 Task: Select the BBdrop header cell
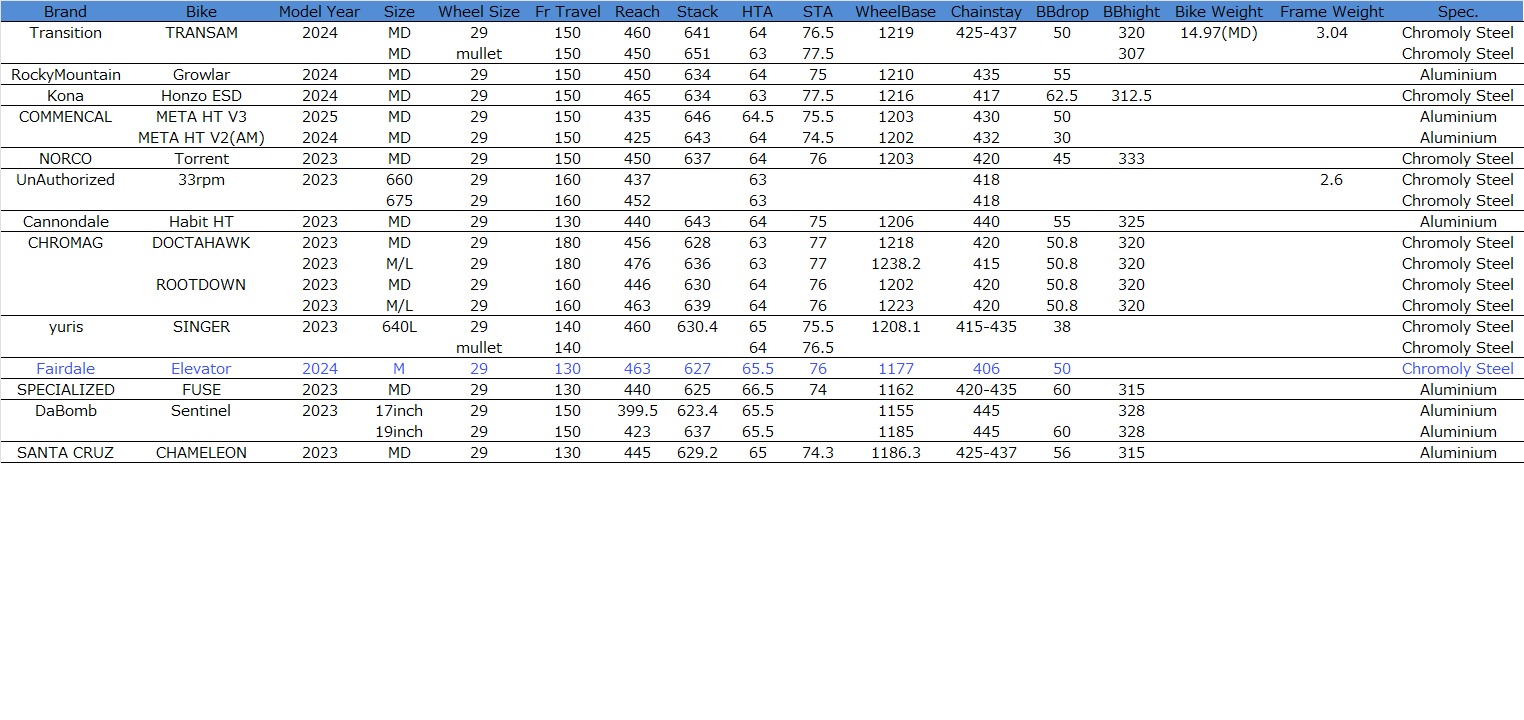(1062, 12)
